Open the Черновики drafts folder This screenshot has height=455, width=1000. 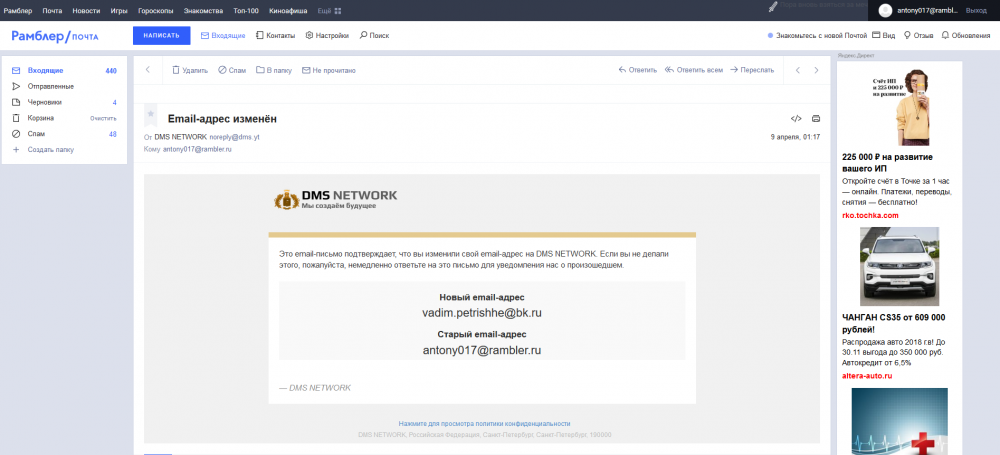coord(45,102)
